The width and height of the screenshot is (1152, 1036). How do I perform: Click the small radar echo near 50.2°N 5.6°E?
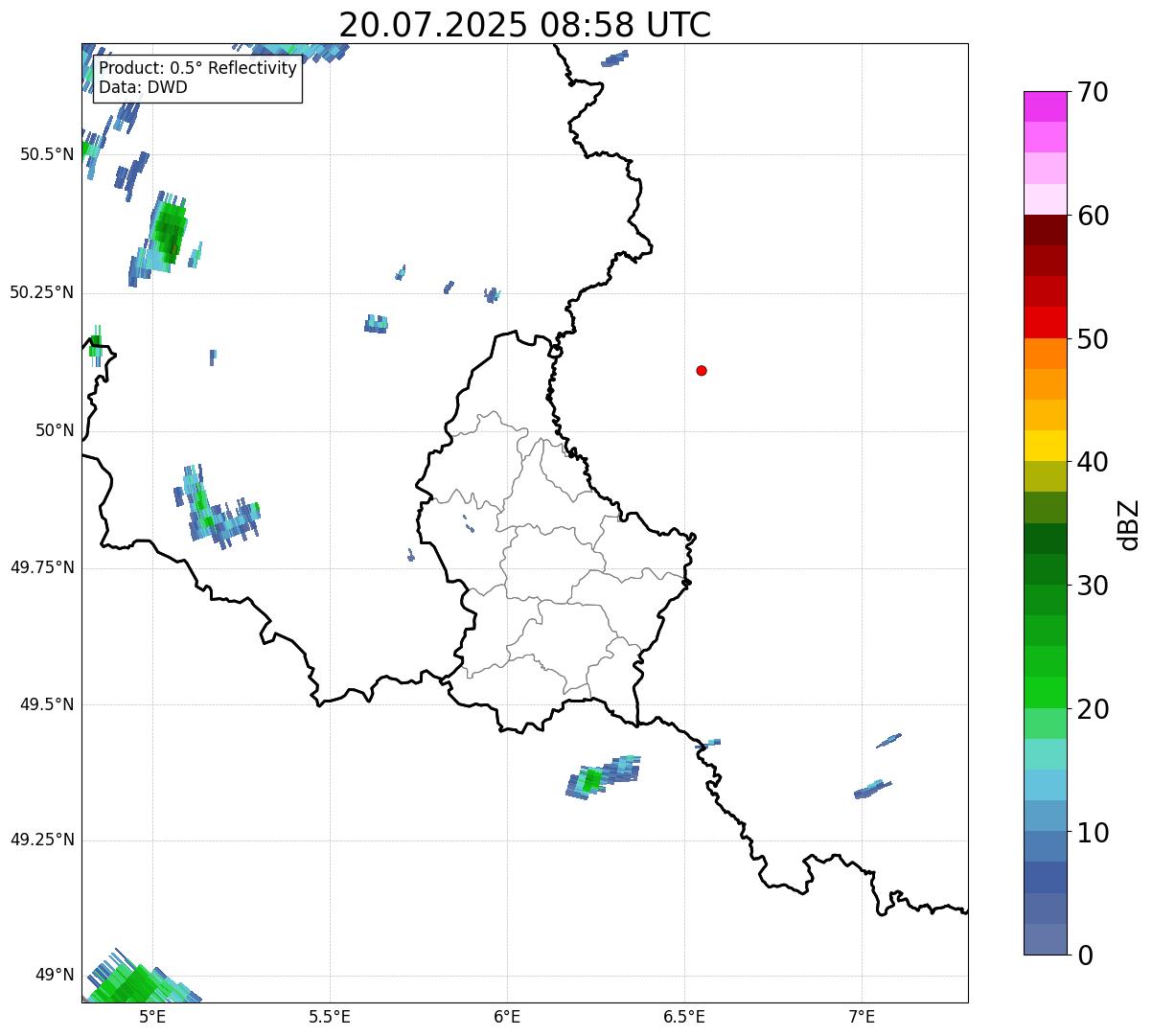[377, 324]
